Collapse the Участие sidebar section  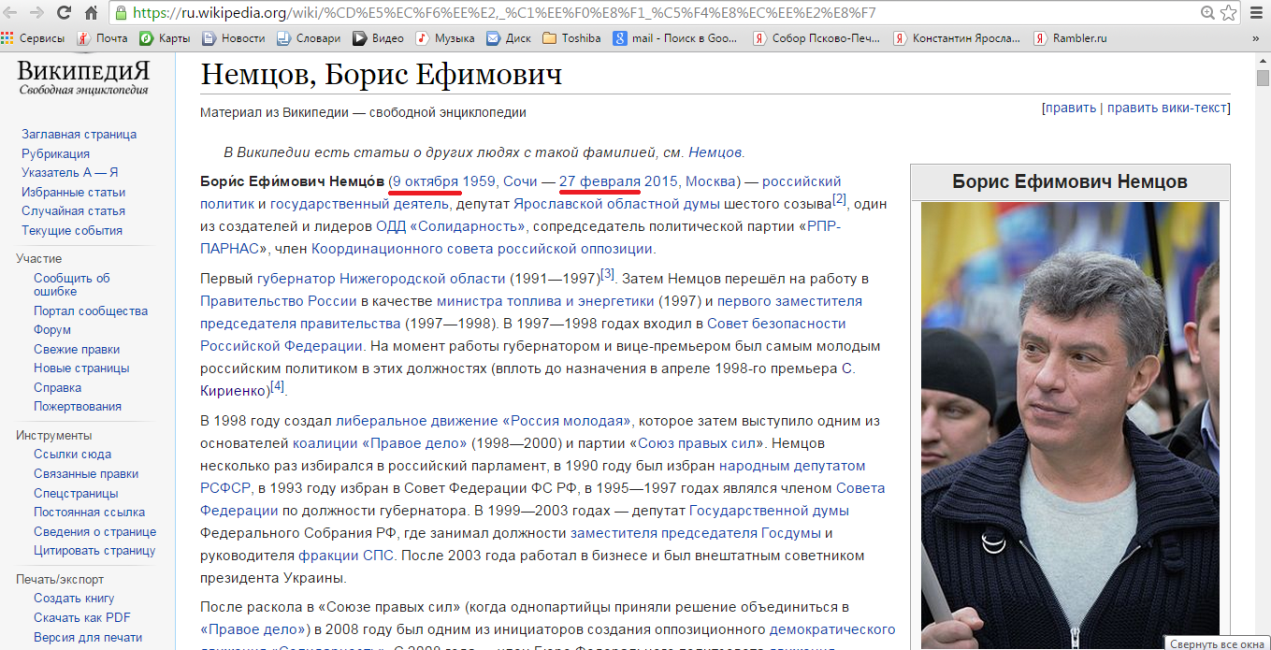39,259
